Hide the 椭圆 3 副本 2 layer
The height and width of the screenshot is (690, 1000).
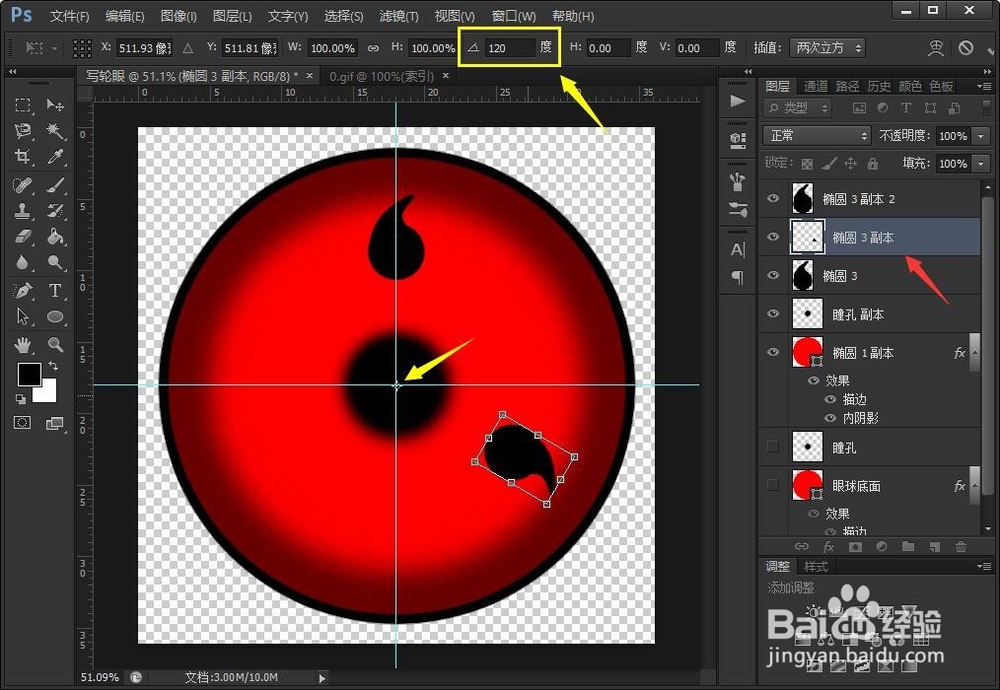(x=773, y=198)
